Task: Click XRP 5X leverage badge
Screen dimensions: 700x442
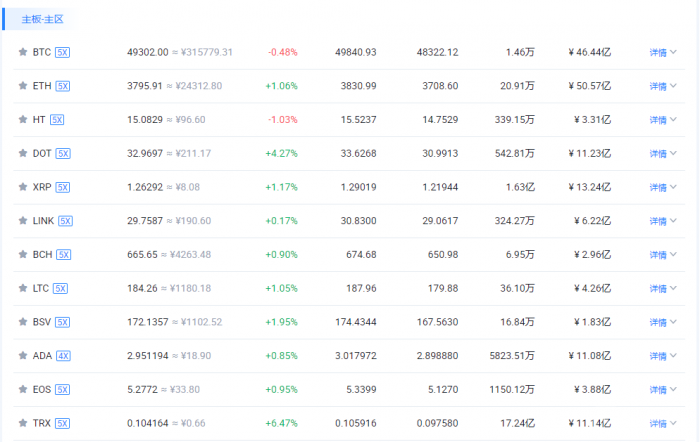Action: pyautogui.click(x=63, y=188)
